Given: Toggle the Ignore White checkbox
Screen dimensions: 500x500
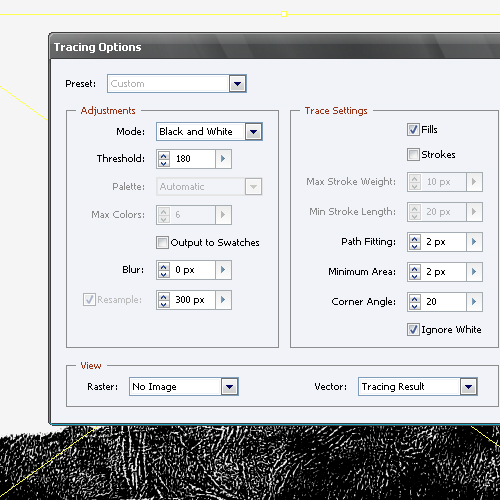Looking at the screenshot, I should [x=413, y=330].
